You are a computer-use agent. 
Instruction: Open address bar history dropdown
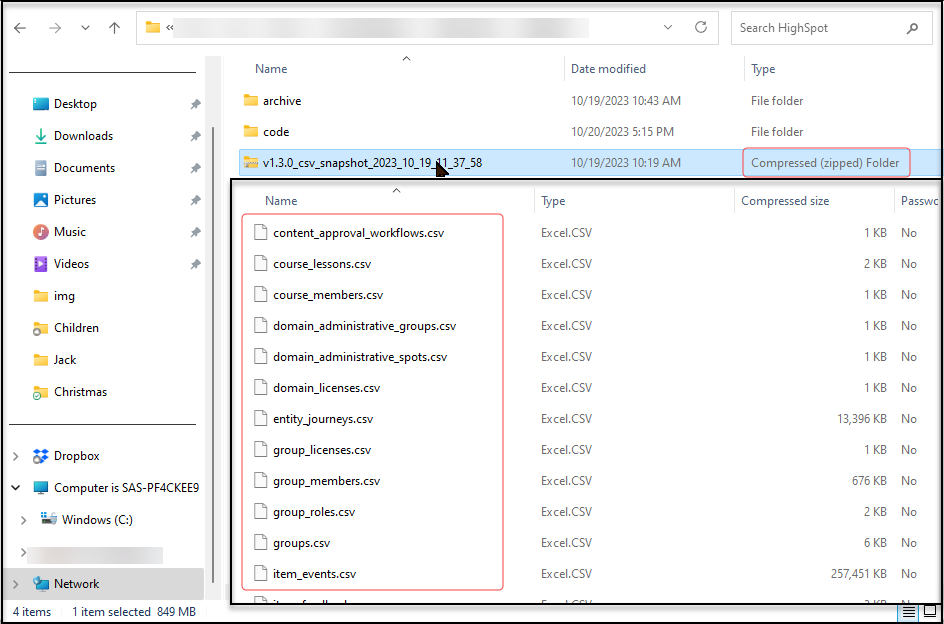point(668,28)
